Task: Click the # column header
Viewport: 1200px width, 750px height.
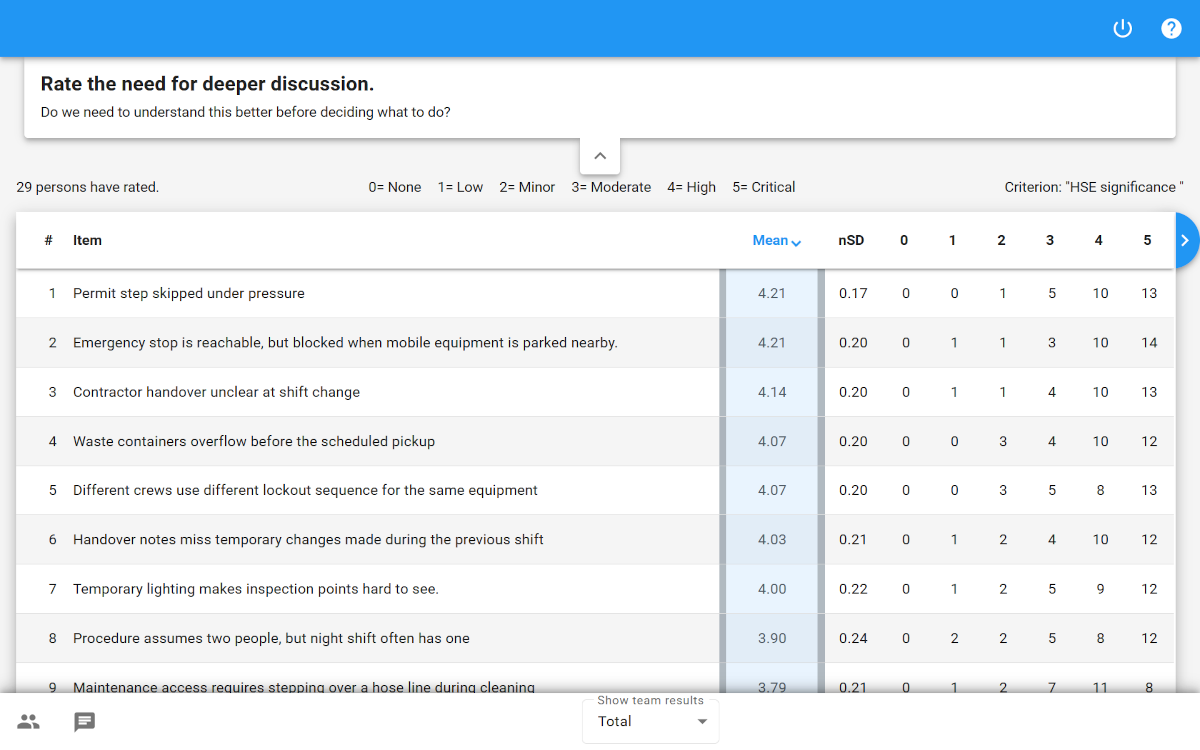Action: pos(48,240)
